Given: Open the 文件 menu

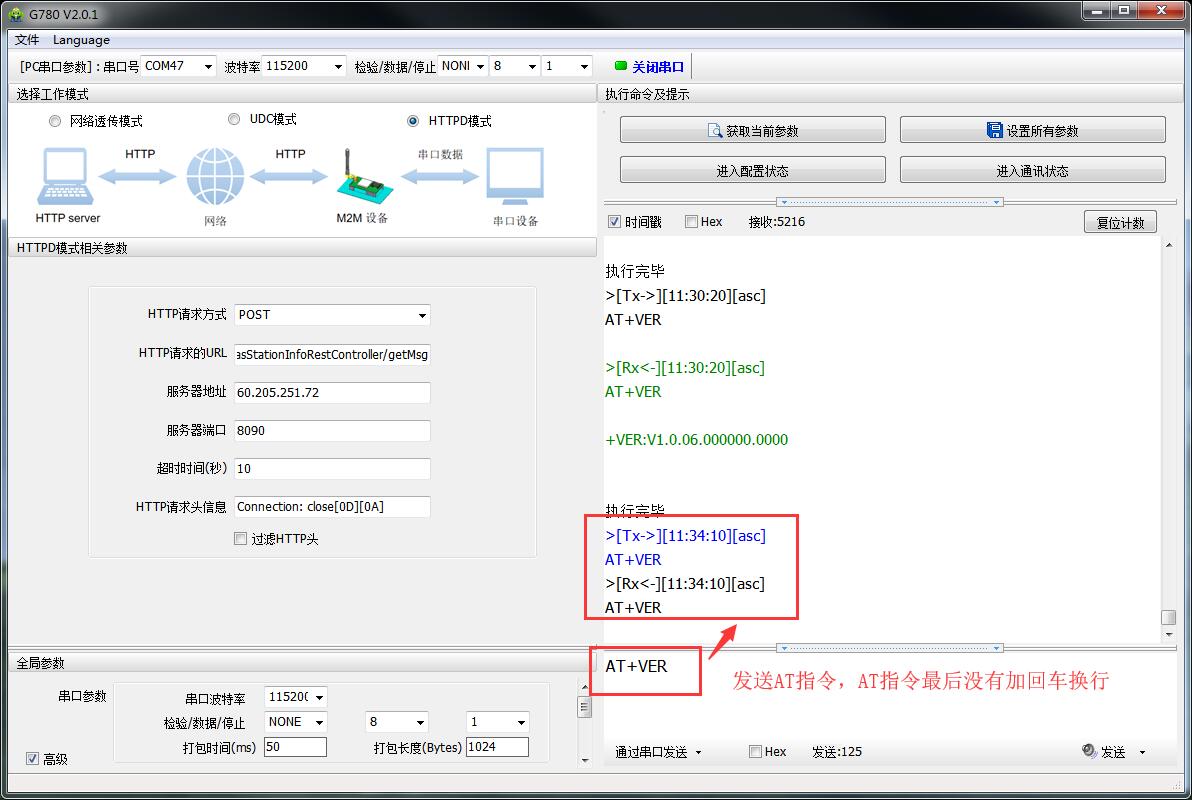Looking at the screenshot, I should [x=27, y=40].
